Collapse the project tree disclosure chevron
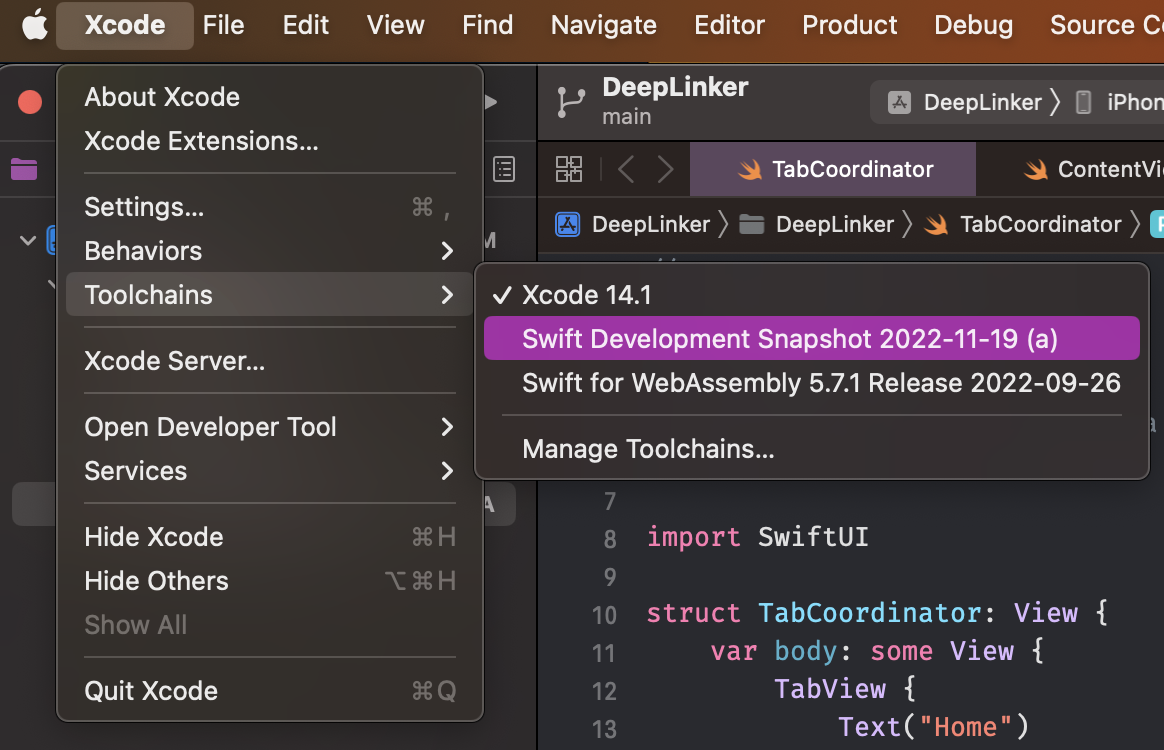Viewport: 1164px width, 750px height. click(x=27, y=241)
